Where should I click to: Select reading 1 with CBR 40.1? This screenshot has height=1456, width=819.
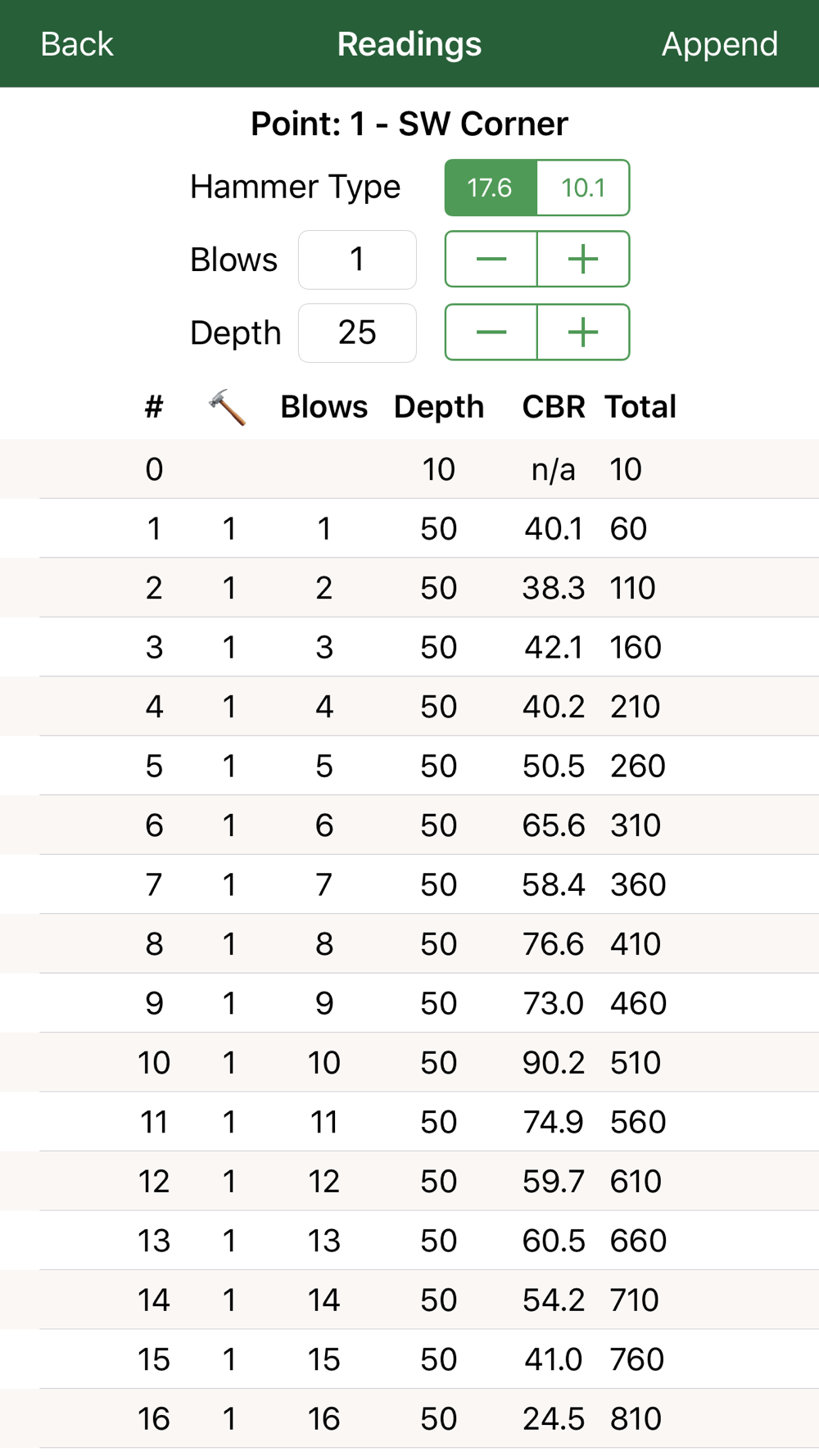click(x=409, y=528)
